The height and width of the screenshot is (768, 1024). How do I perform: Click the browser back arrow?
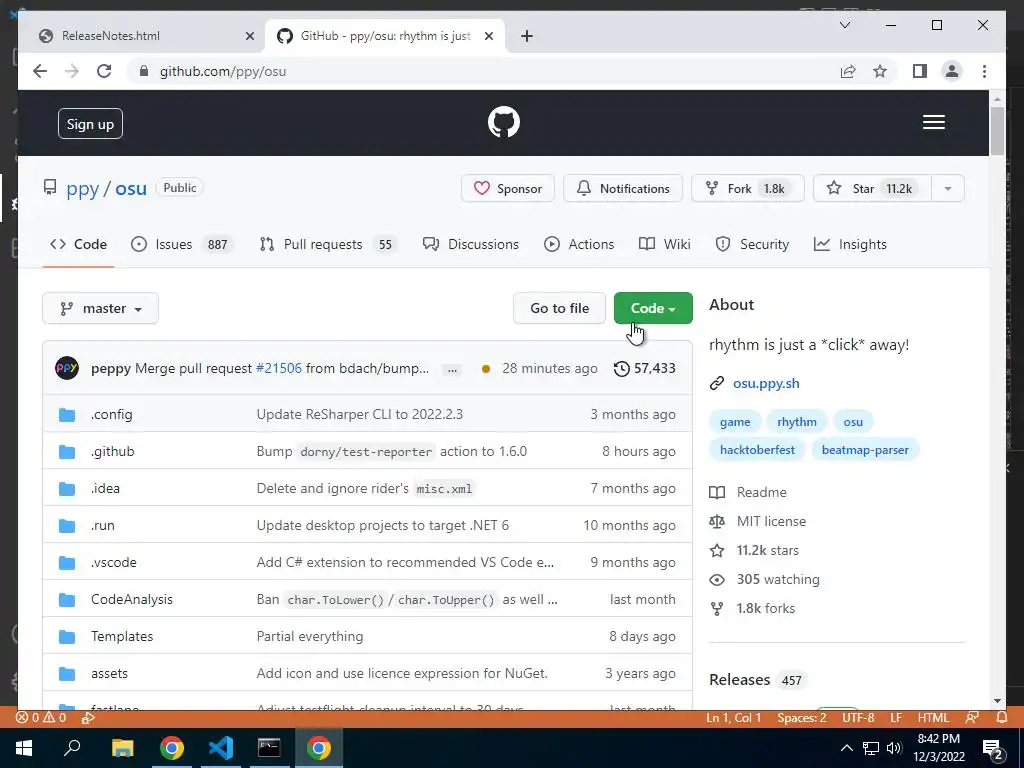coord(40,71)
